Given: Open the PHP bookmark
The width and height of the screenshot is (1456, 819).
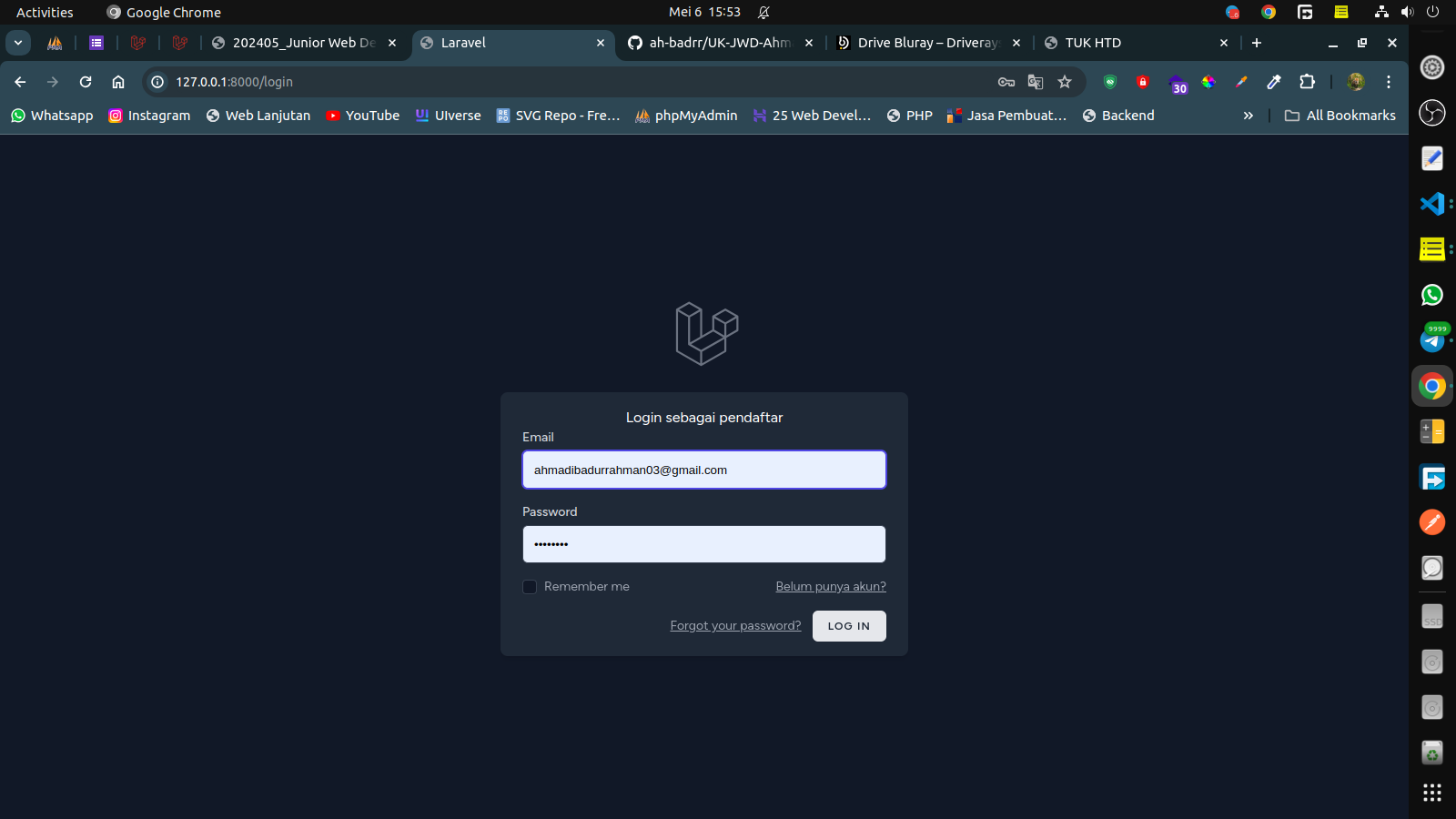Looking at the screenshot, I should [x=910, y=116].
